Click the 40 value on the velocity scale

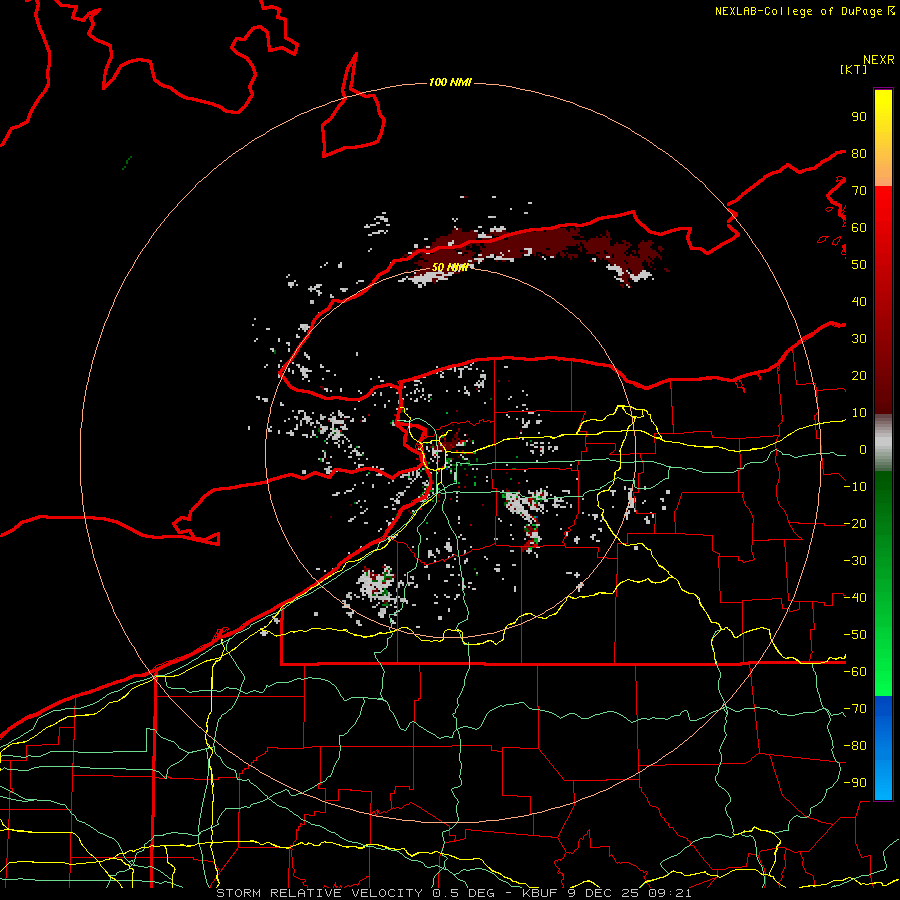(x=859, y=301)
